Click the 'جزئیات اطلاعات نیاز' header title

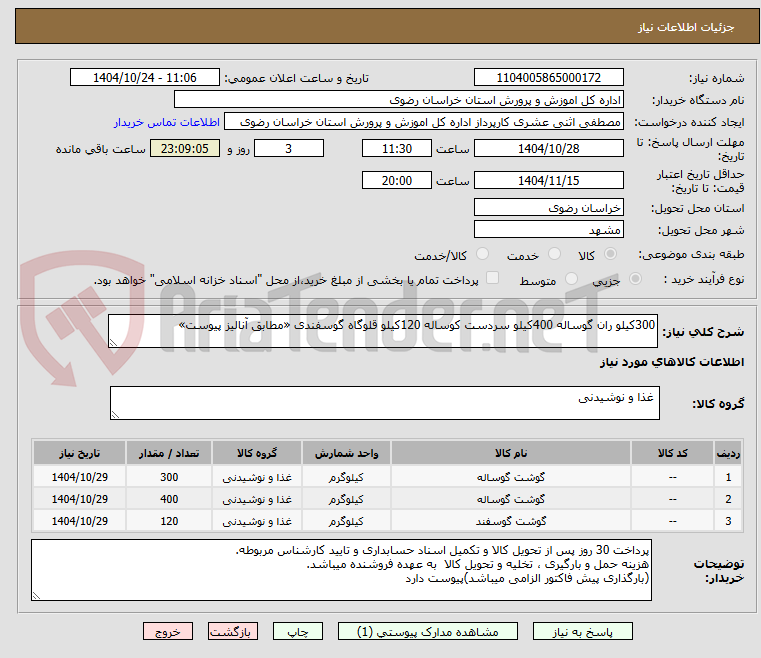point(685,27)
